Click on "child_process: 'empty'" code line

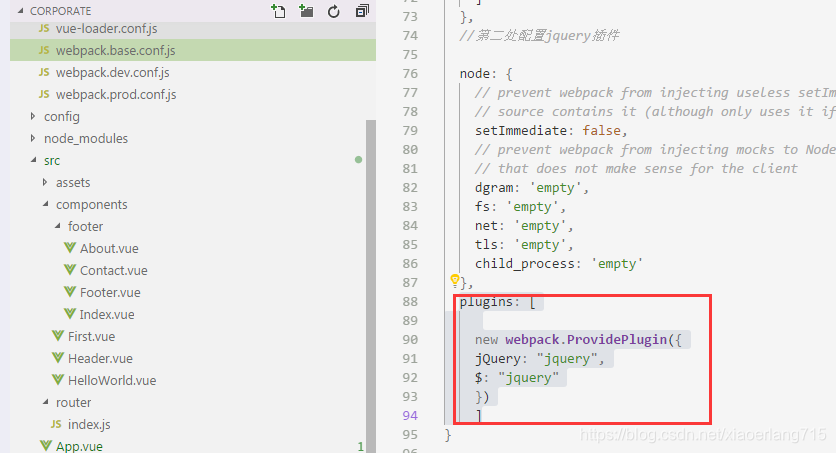(x=559, y=264)
